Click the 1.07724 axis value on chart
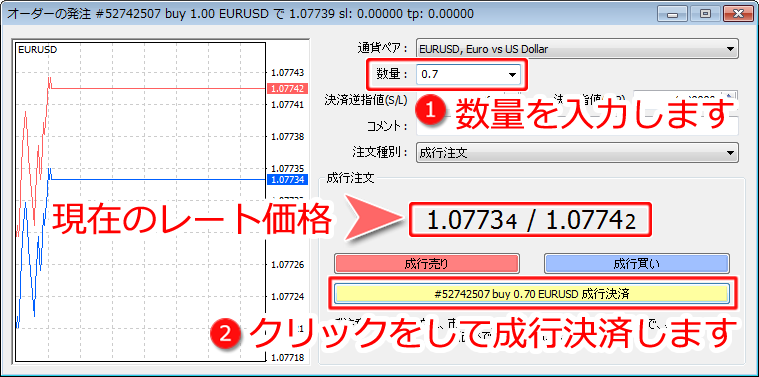The image size is (759, 377). [288, 296]
